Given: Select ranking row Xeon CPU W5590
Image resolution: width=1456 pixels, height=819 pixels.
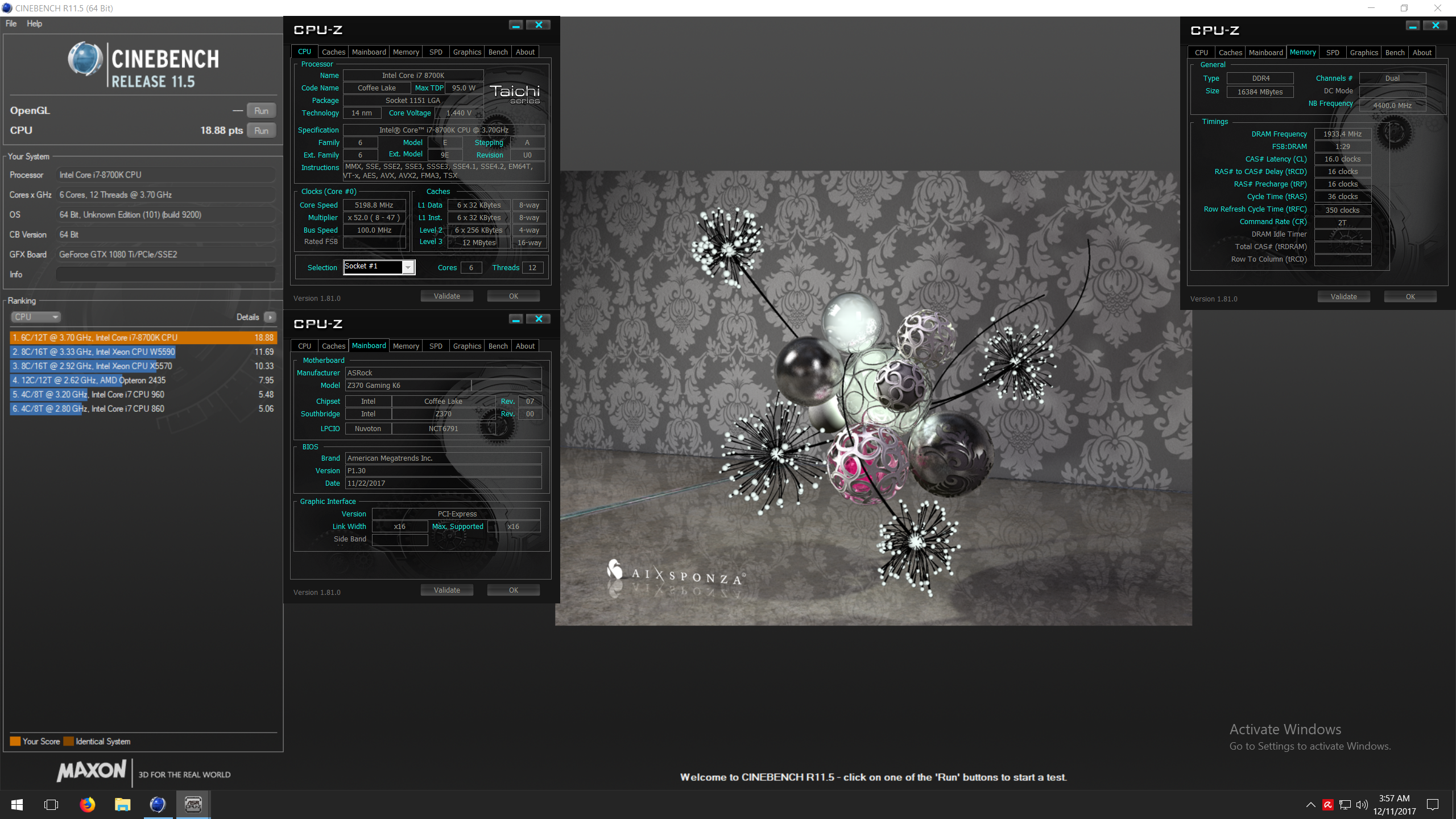Looking at the screenshot, I should 143,352.
